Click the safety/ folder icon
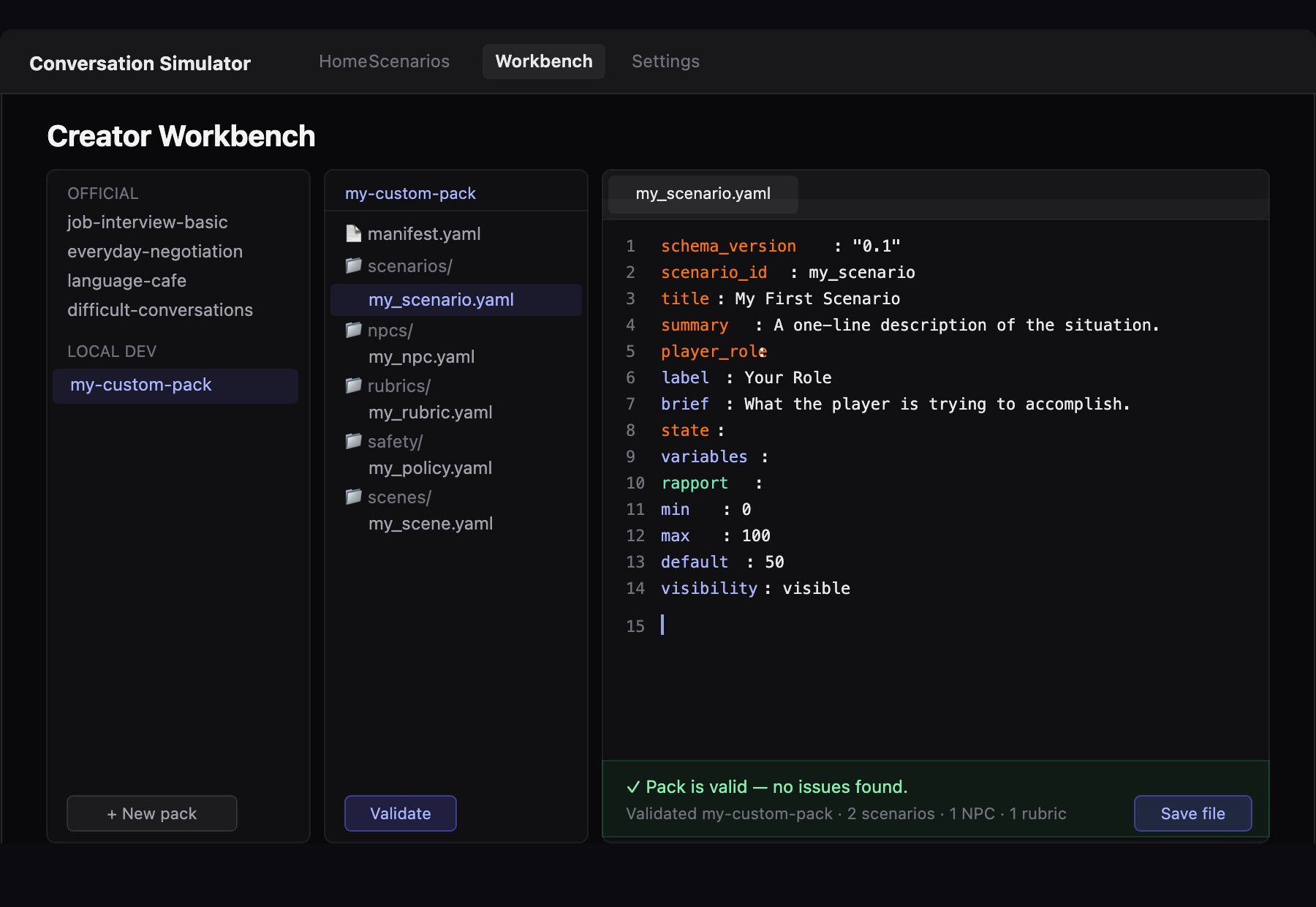The width and height of the screenshot is (1316, 907). tap(354, 441)
